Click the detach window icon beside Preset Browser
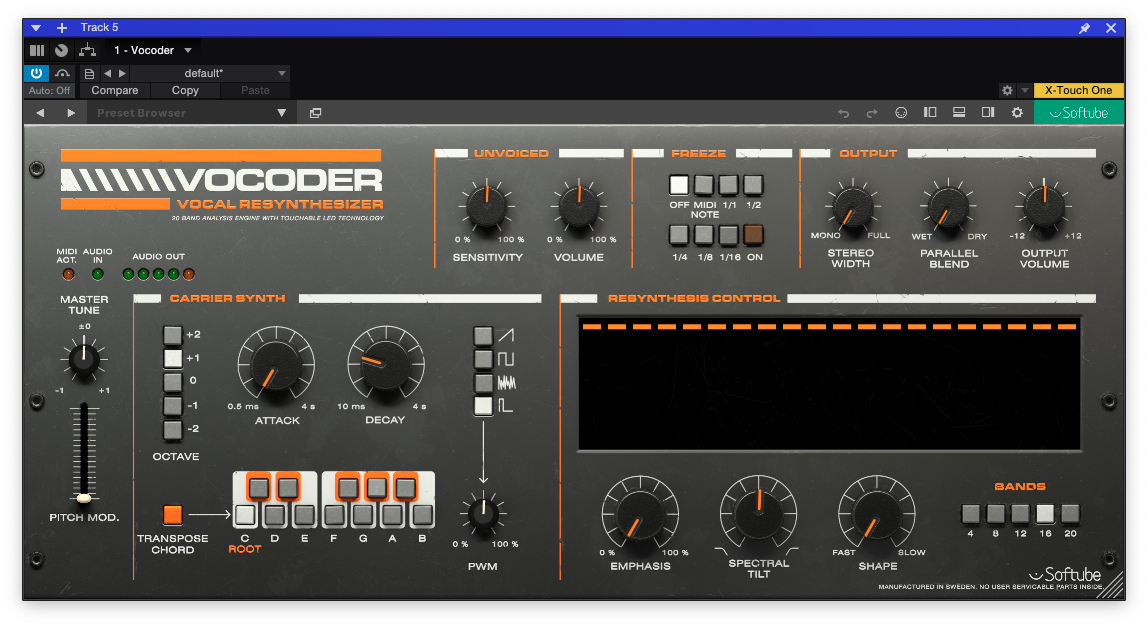The width and height of the screenshot is (1148, 627). tap(316, 113)
